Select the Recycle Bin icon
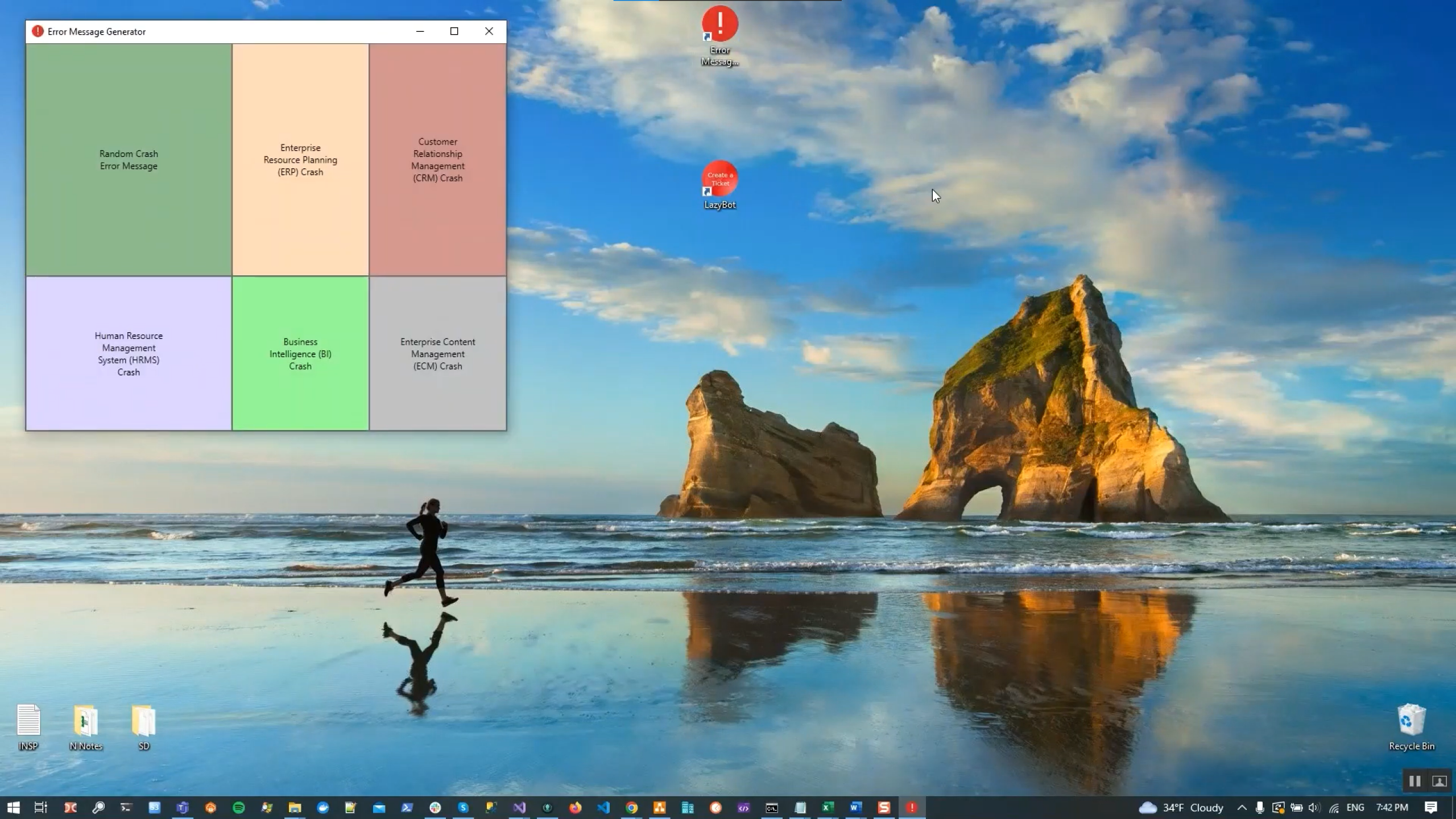Screen dimensions: 1456x819 [1412, 727]
